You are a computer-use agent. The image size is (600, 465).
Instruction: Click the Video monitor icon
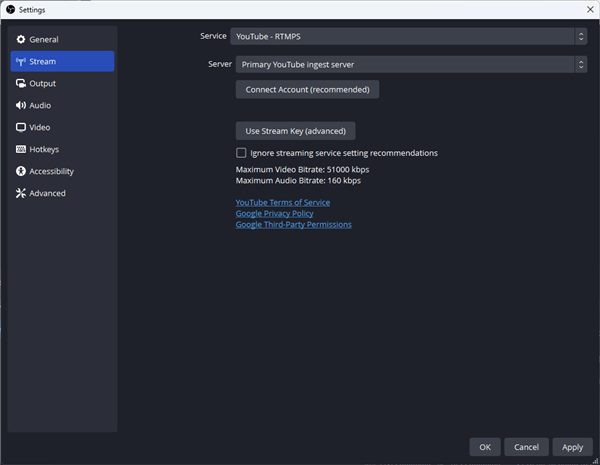tap(20, 127)
